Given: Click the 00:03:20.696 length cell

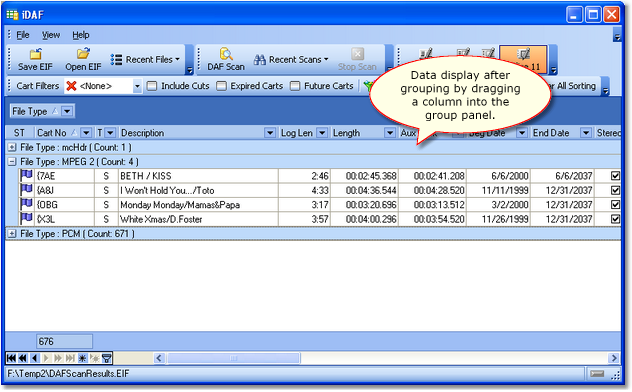Looking at the screenshot, I should (x=365, y=205).
